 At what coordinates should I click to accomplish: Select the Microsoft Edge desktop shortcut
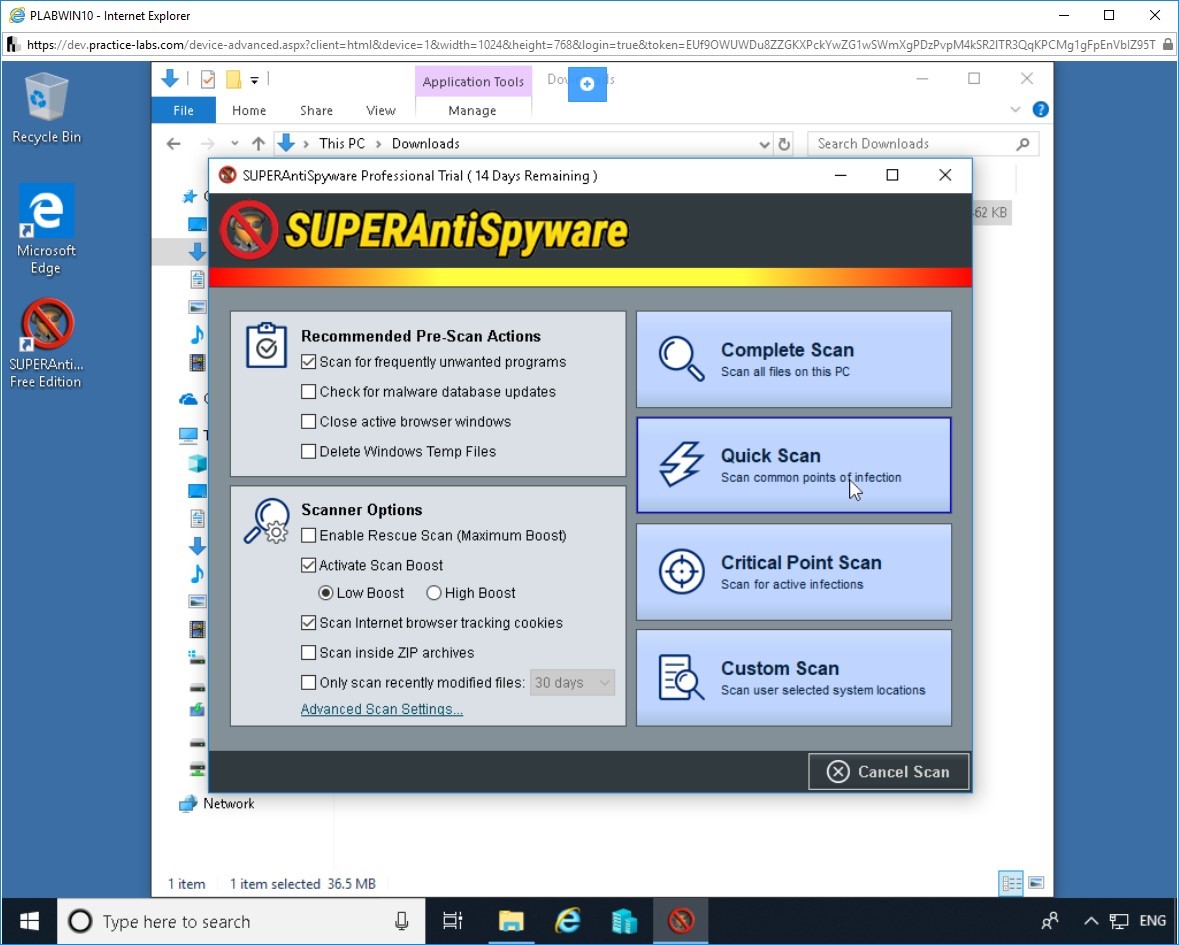[x=46, y=229]
